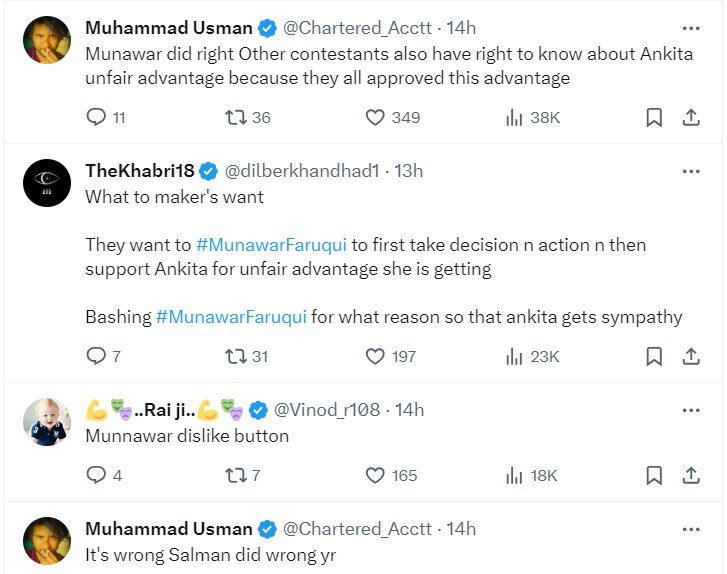Open the @dilberkhandhad1 profile handle
This screenshot has height=574, width=727.
[x=304, y=171]
